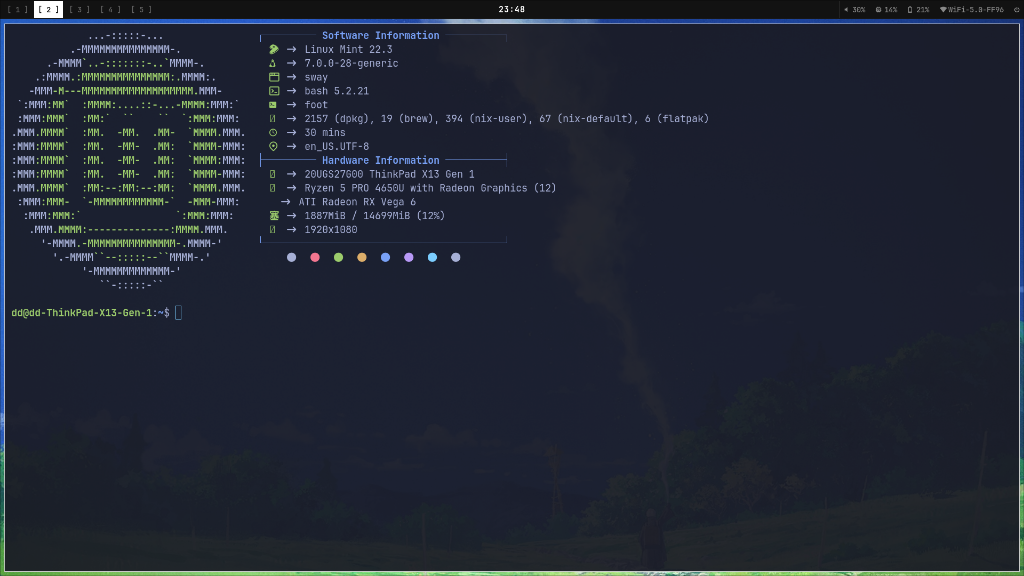Screen dimensions: 1024x576
Task: Click the 'bash 5.2.21' text
Action: [336, 91]
